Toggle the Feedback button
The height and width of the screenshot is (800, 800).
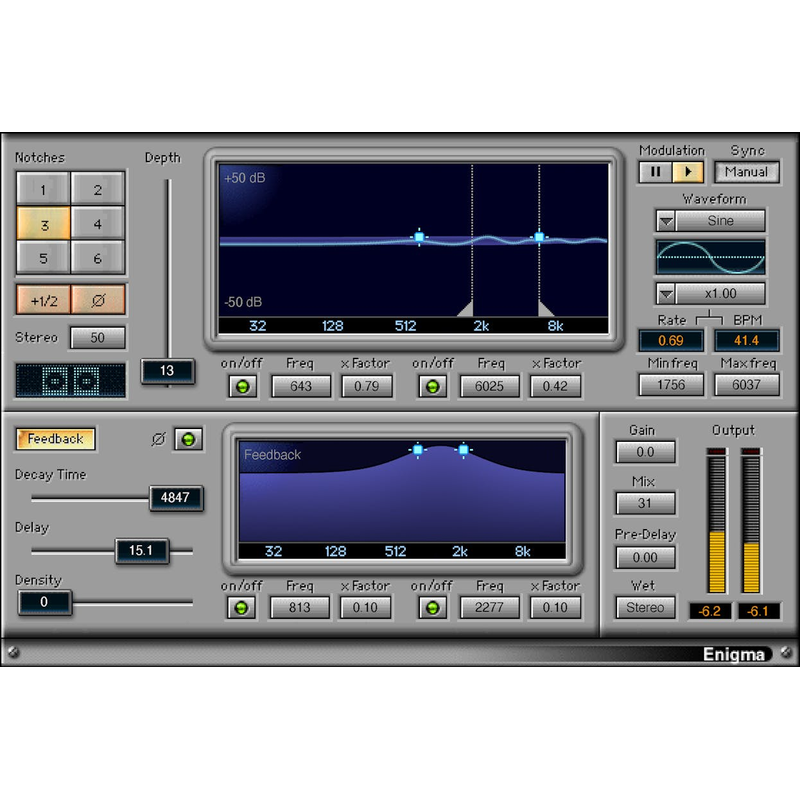56,439
